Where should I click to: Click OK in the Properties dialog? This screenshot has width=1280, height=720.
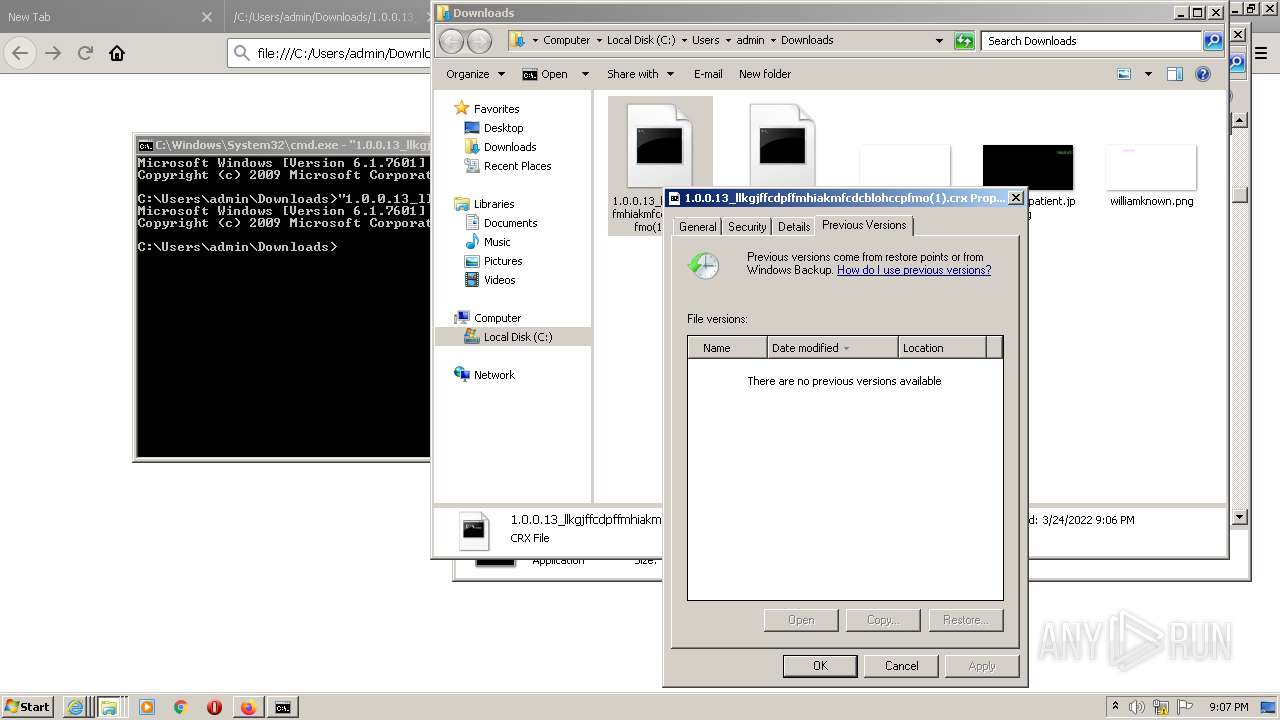click(x=820, y=666)
